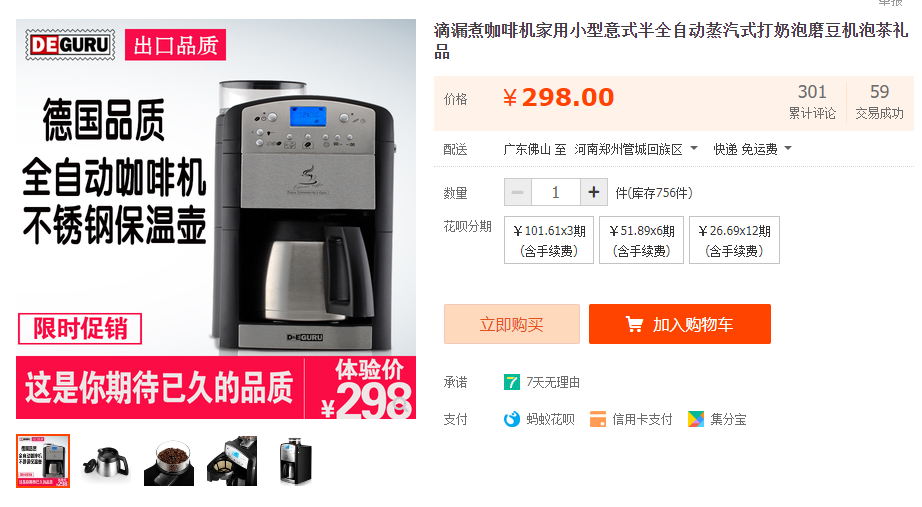Viewport: 922px width, 507px height.
Task: Select the ¥26.69x12期 installment option
Action: [734, 240]
